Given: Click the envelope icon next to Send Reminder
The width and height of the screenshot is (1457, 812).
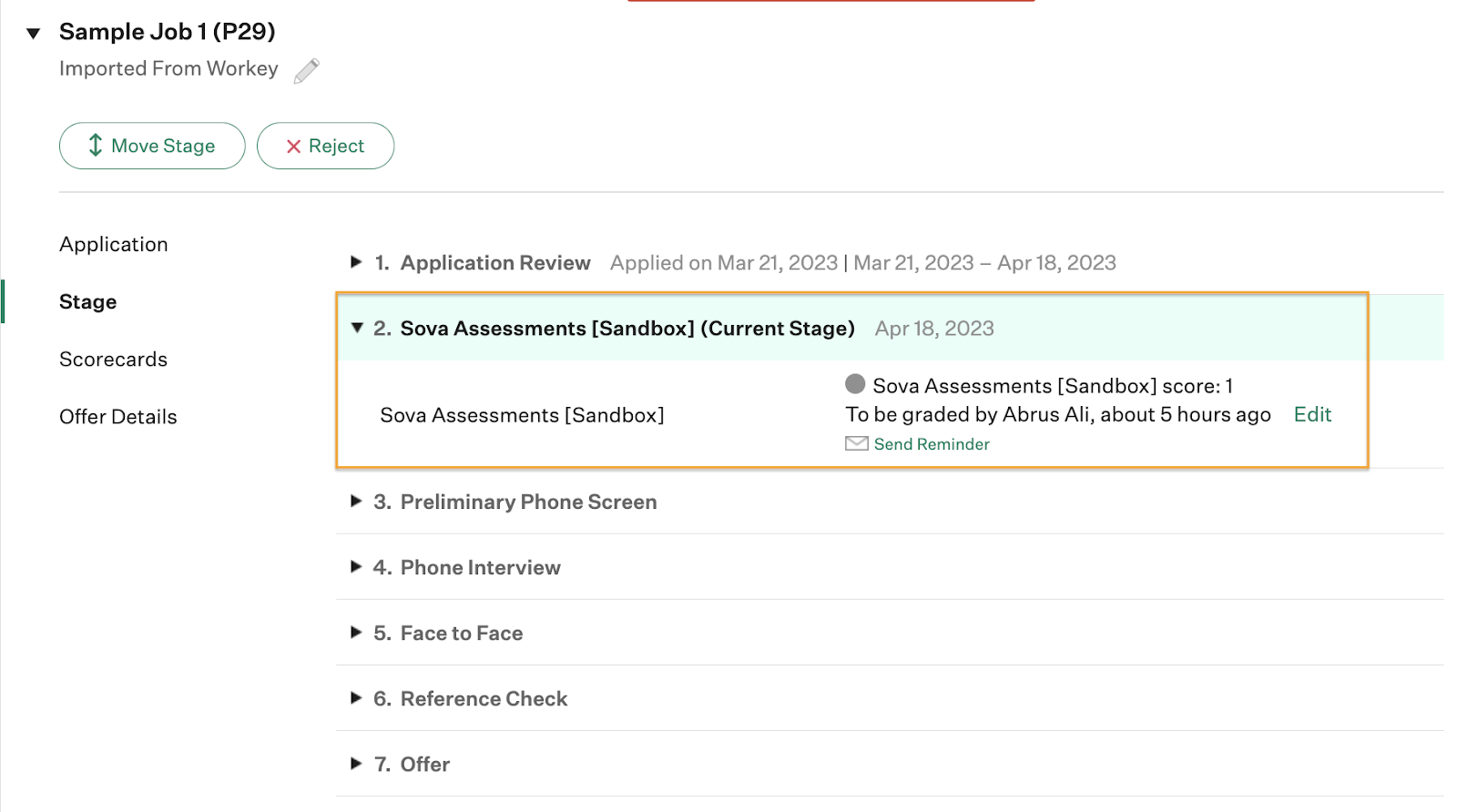Looking at the screenshot, I should pyautogui.click(x=856, y=444).
